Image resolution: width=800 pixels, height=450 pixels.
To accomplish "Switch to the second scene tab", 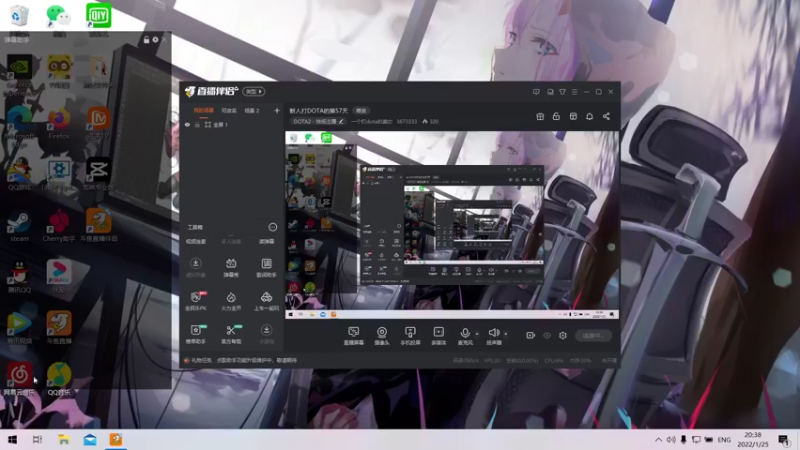I will pos(229,110).
